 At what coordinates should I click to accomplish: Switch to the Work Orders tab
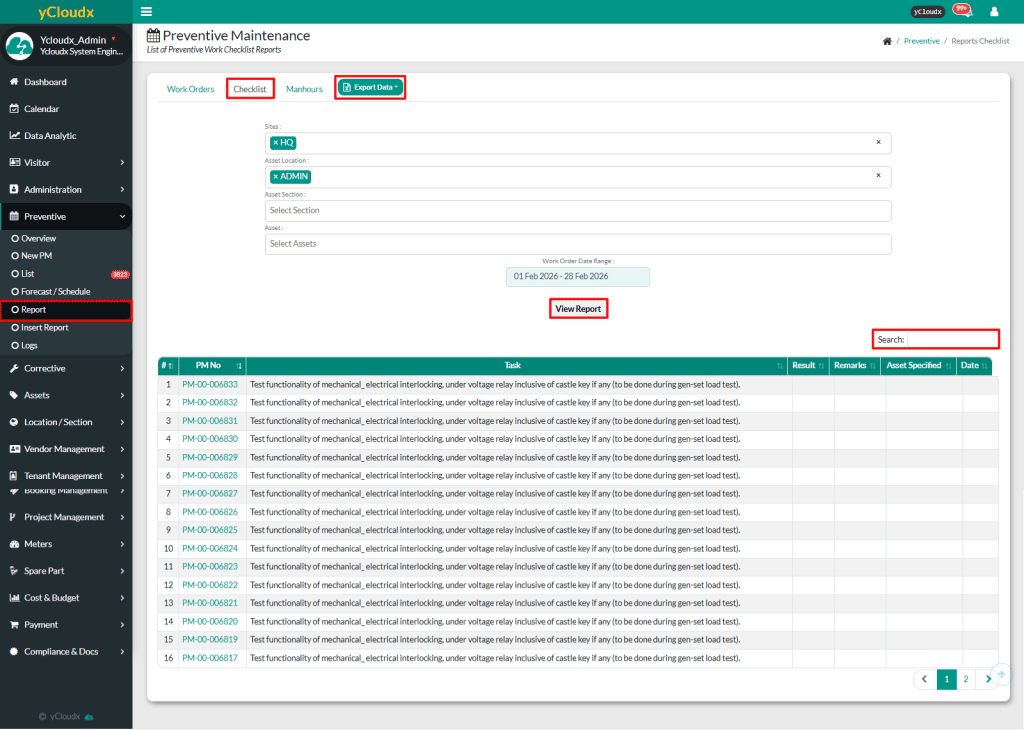point(190,89)
